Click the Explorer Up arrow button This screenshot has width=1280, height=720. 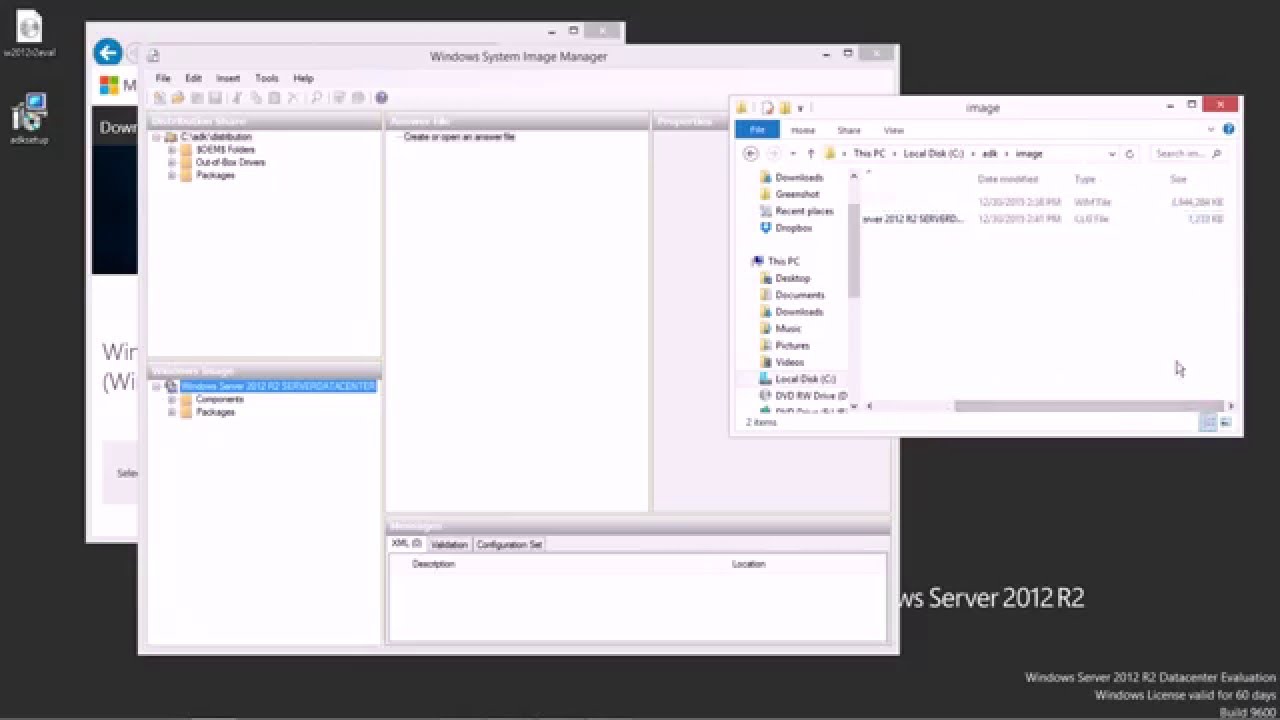click(810, 154)
